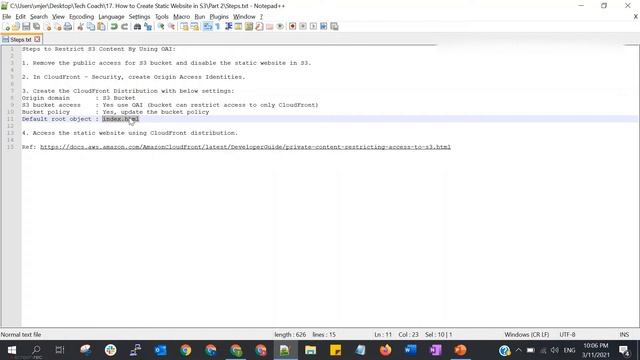Open the ? help menu
The image size is (640, 360).
click(x=261, y=17)
